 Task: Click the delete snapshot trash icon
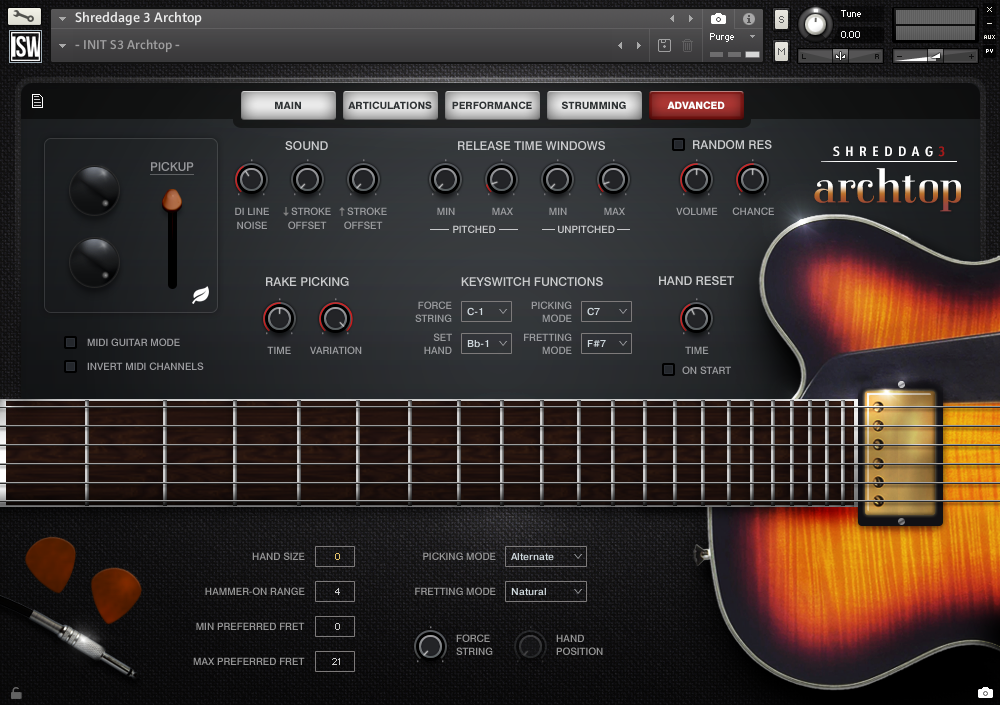[x=686, y=45]
